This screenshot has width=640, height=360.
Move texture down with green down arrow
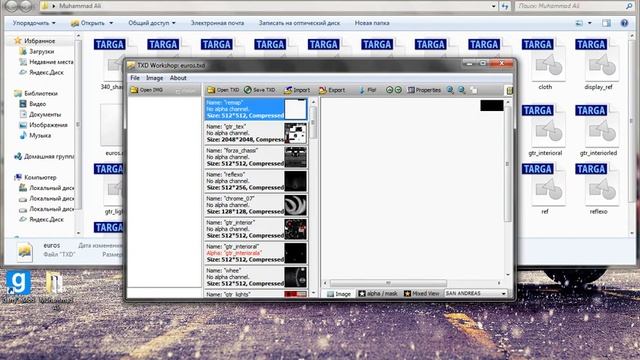(x=398, y=90)
